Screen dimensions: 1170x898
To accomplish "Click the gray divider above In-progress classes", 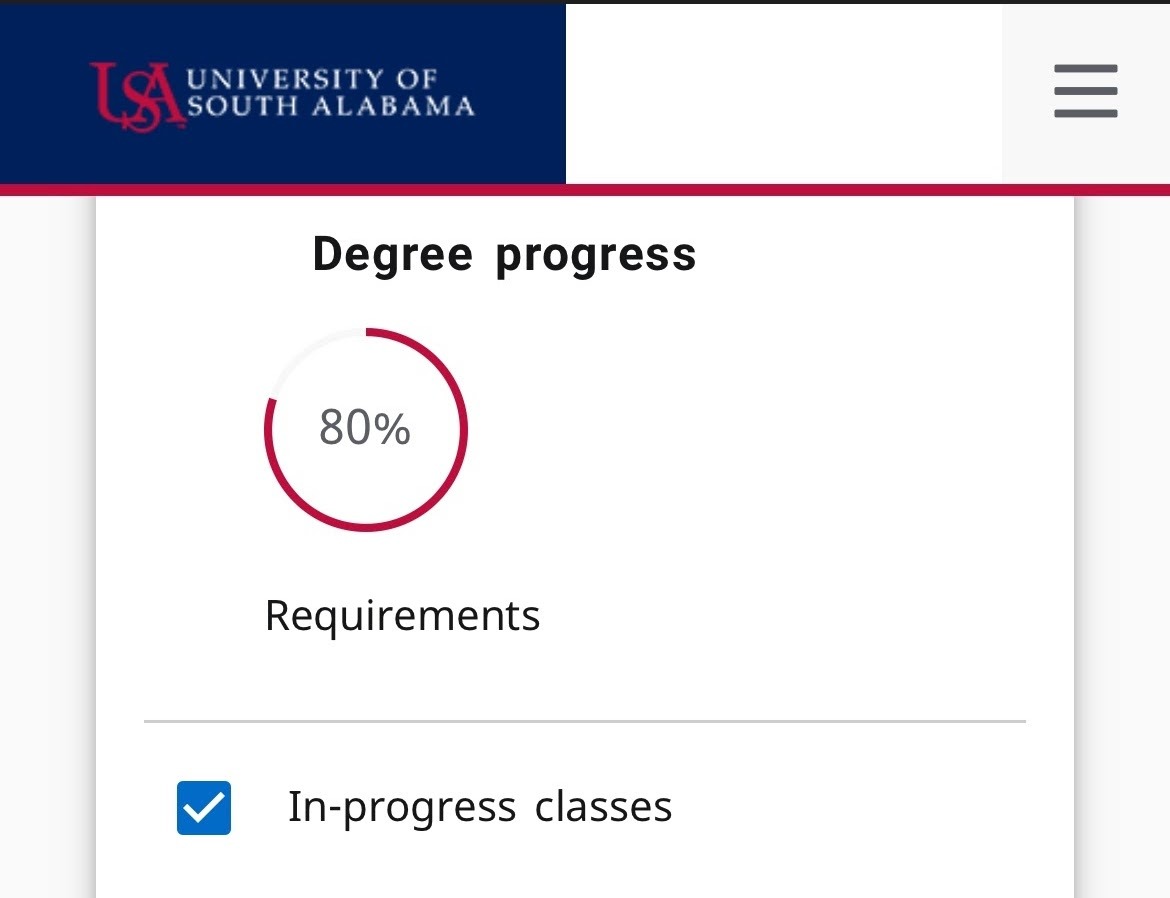I will point(585,721).
